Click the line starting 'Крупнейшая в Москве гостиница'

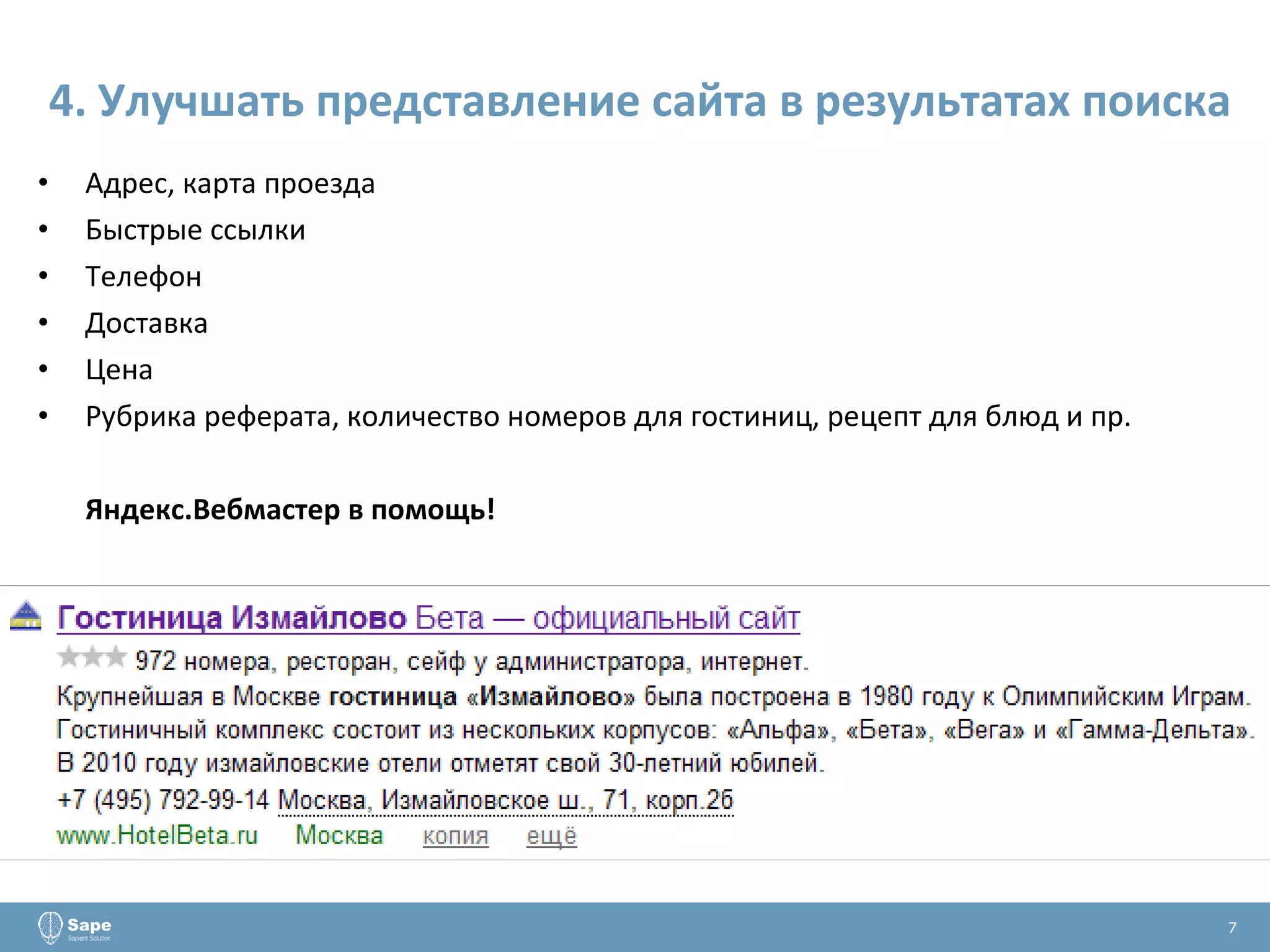click(x=654, y=697)
